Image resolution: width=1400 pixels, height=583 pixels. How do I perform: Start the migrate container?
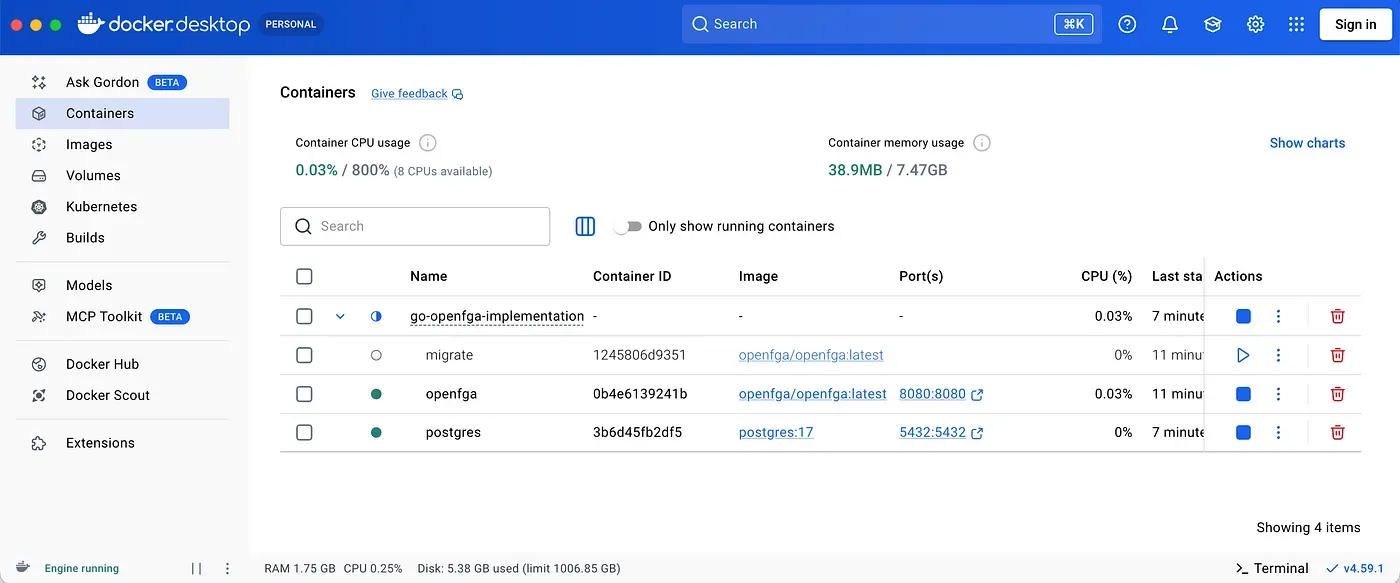point(1243,355)
